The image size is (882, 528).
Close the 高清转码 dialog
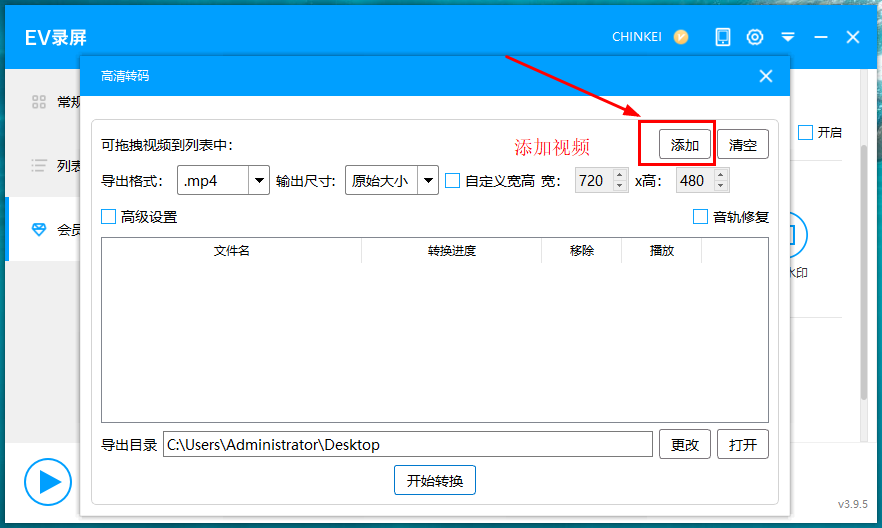tap(766, 76)
